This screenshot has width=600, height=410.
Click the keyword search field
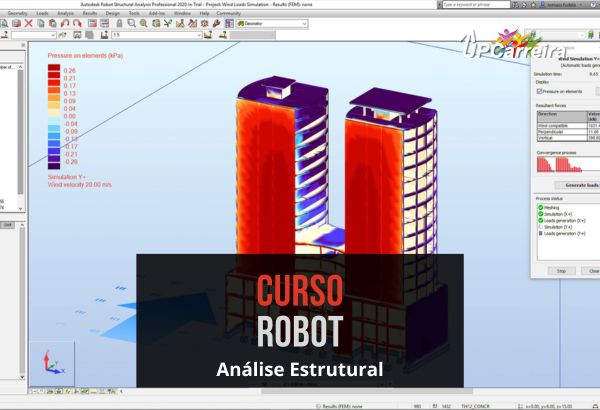[476, 5]
